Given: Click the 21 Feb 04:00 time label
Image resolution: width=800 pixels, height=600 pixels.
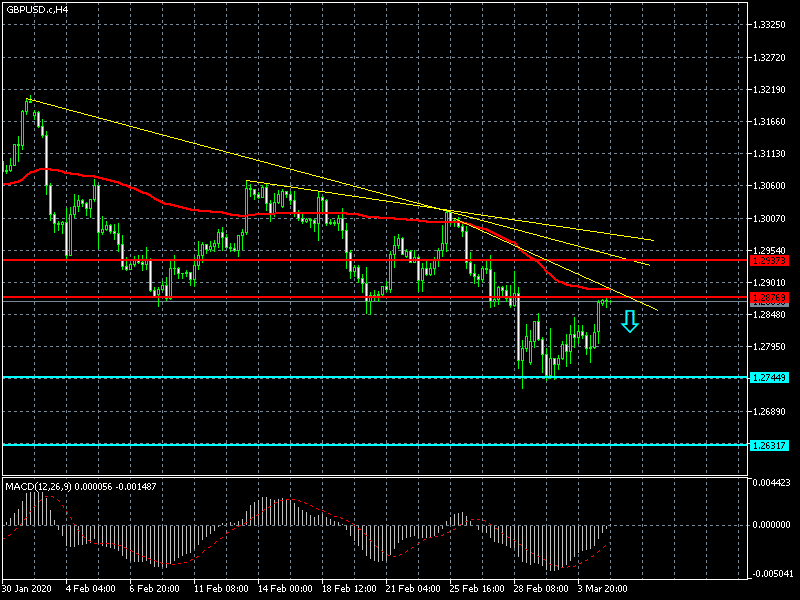Looking at the screenshot, I should 411,590.
